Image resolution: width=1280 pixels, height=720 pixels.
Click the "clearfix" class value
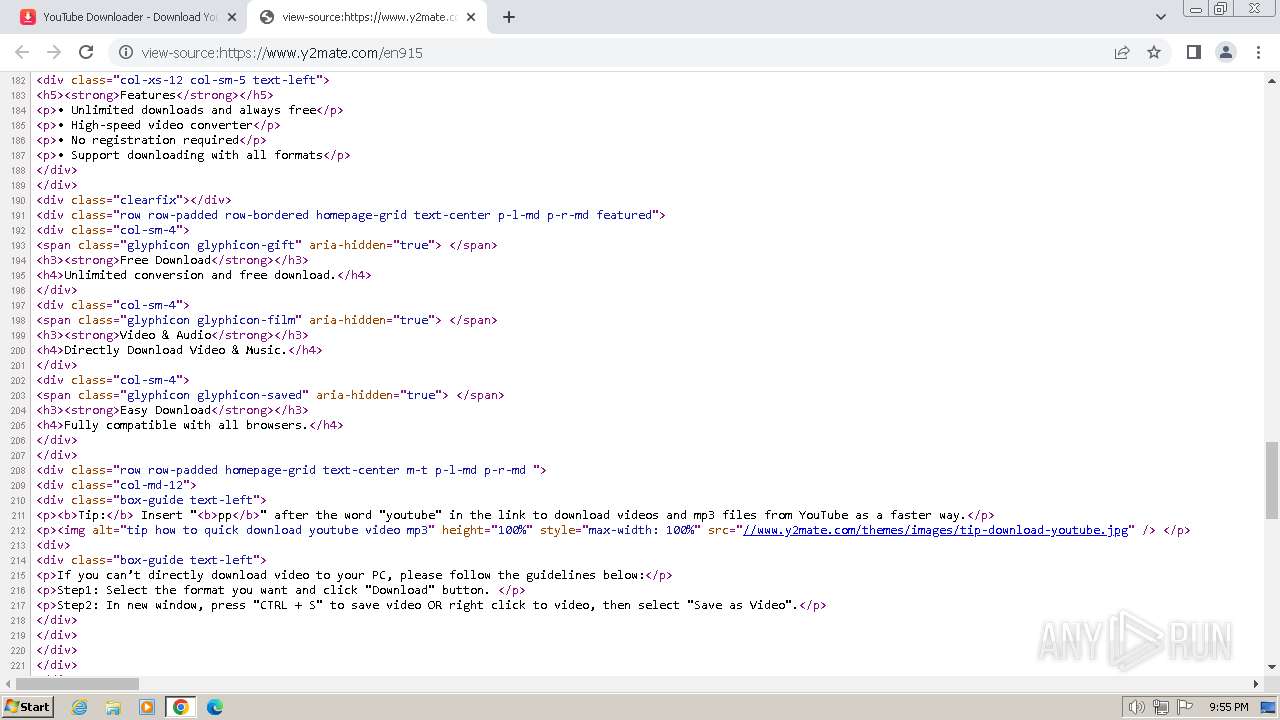pos(148,200)
